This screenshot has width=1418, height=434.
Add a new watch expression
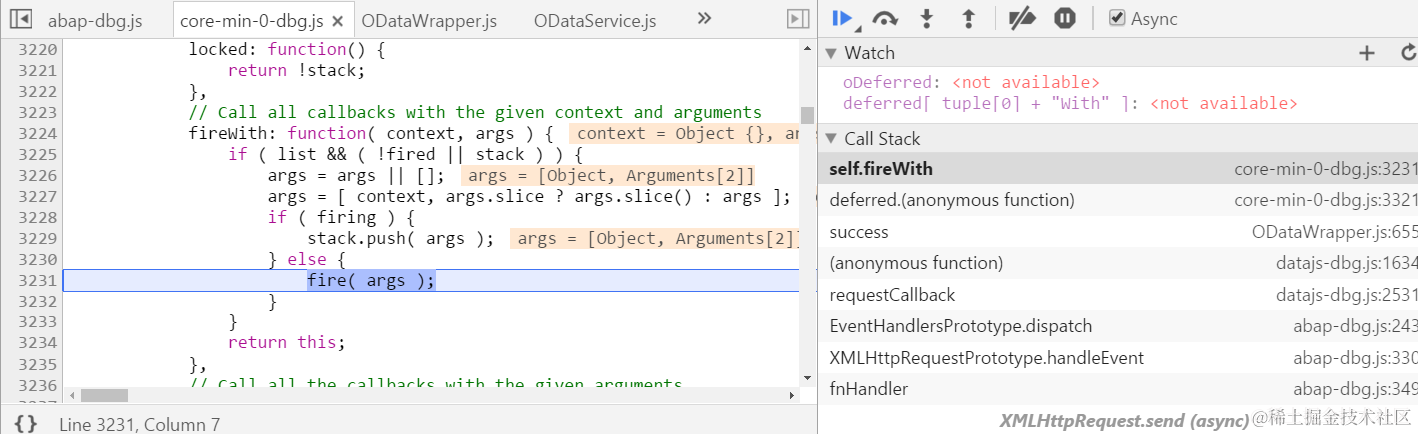1367,53
